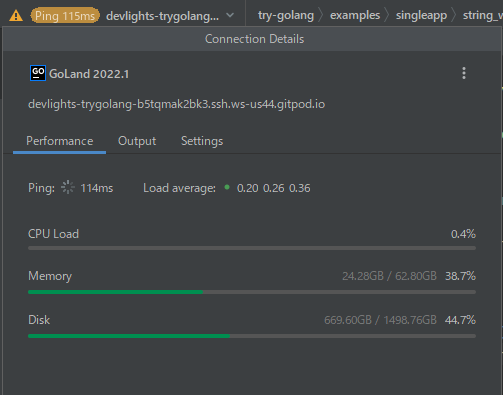Open the three-dot more options menu
The height and width of the screenshot is (395, 503).
pyautogui.click(x=464, y=73)
